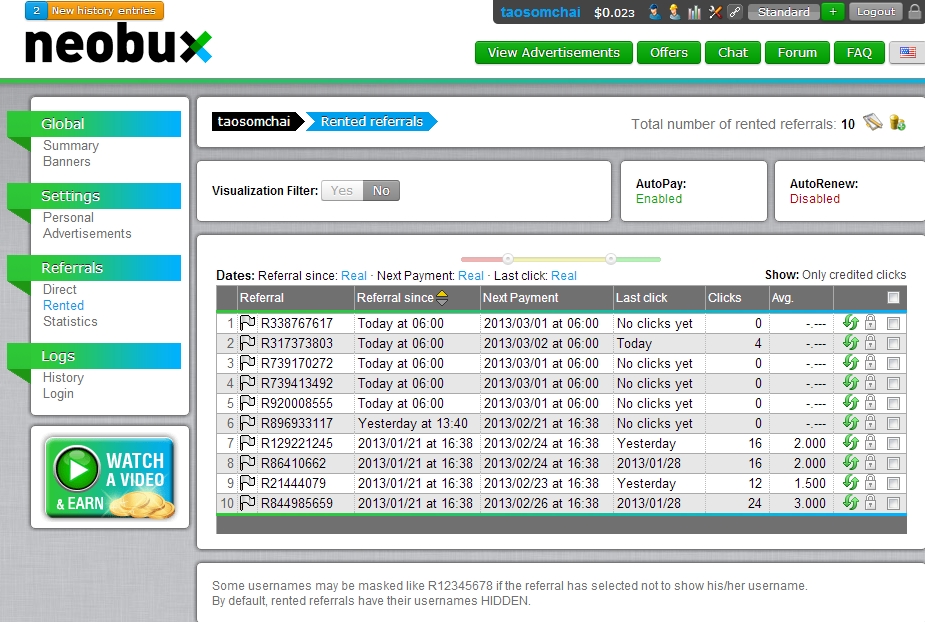
Task: Open the Chat page
Action: click(733, 53)
